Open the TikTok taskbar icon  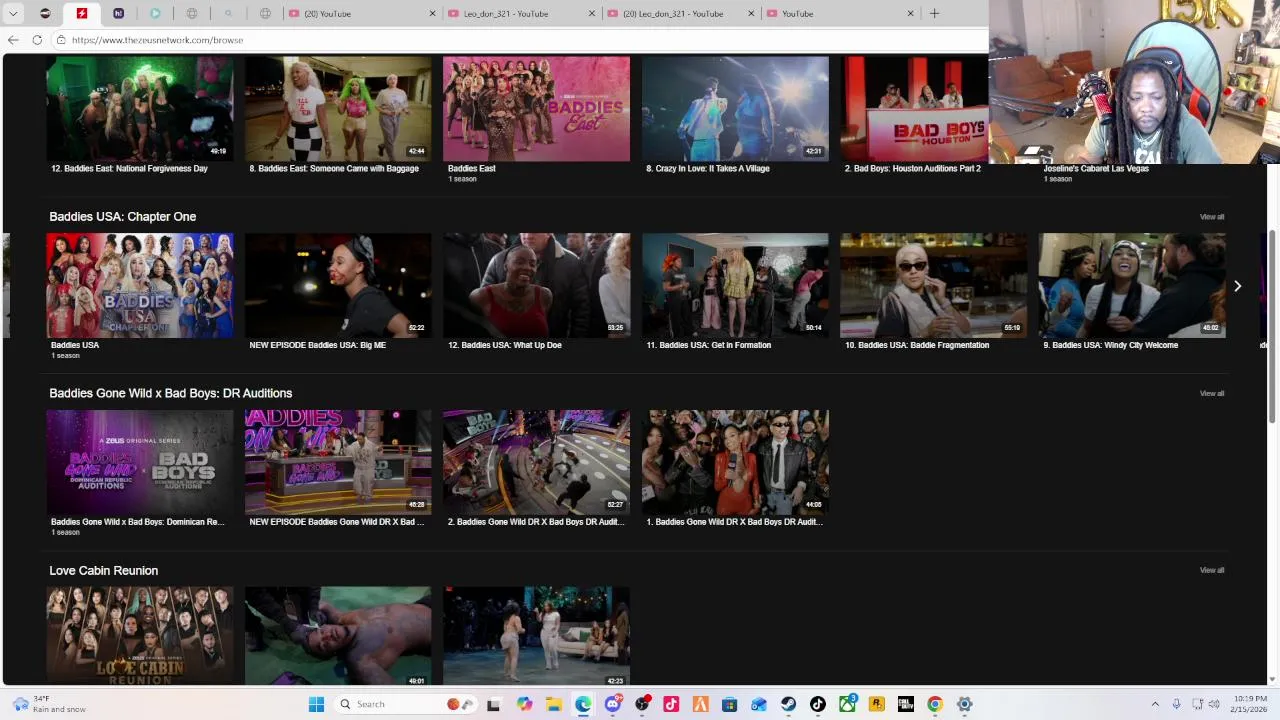pyautogui.click(x=818, y=704)
